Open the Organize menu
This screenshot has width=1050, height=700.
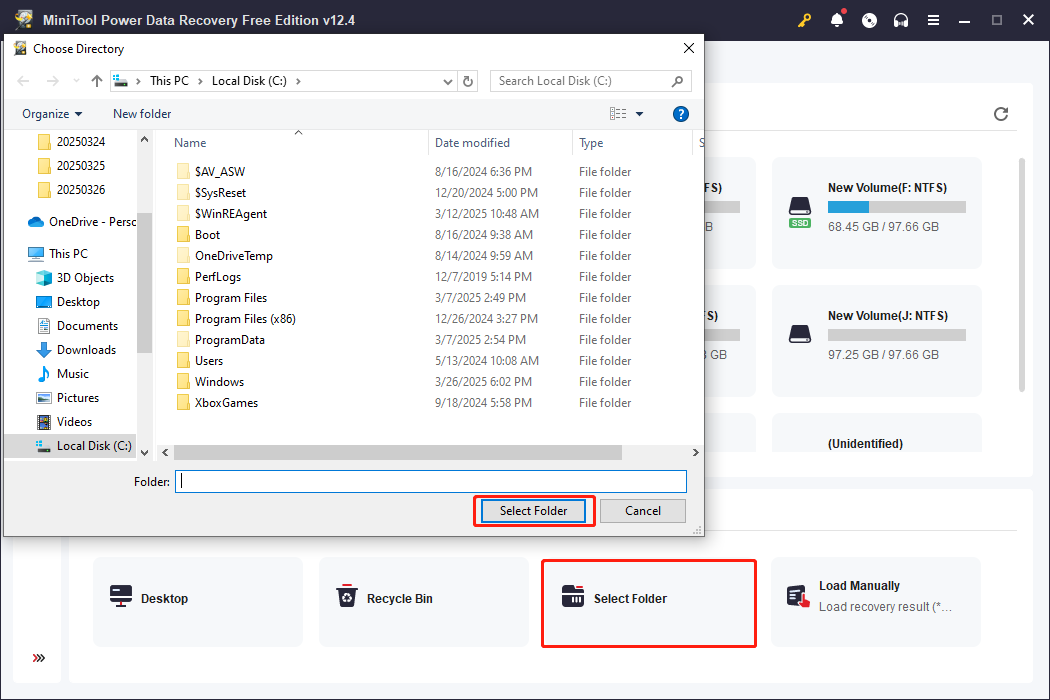[x=52, y=114]
